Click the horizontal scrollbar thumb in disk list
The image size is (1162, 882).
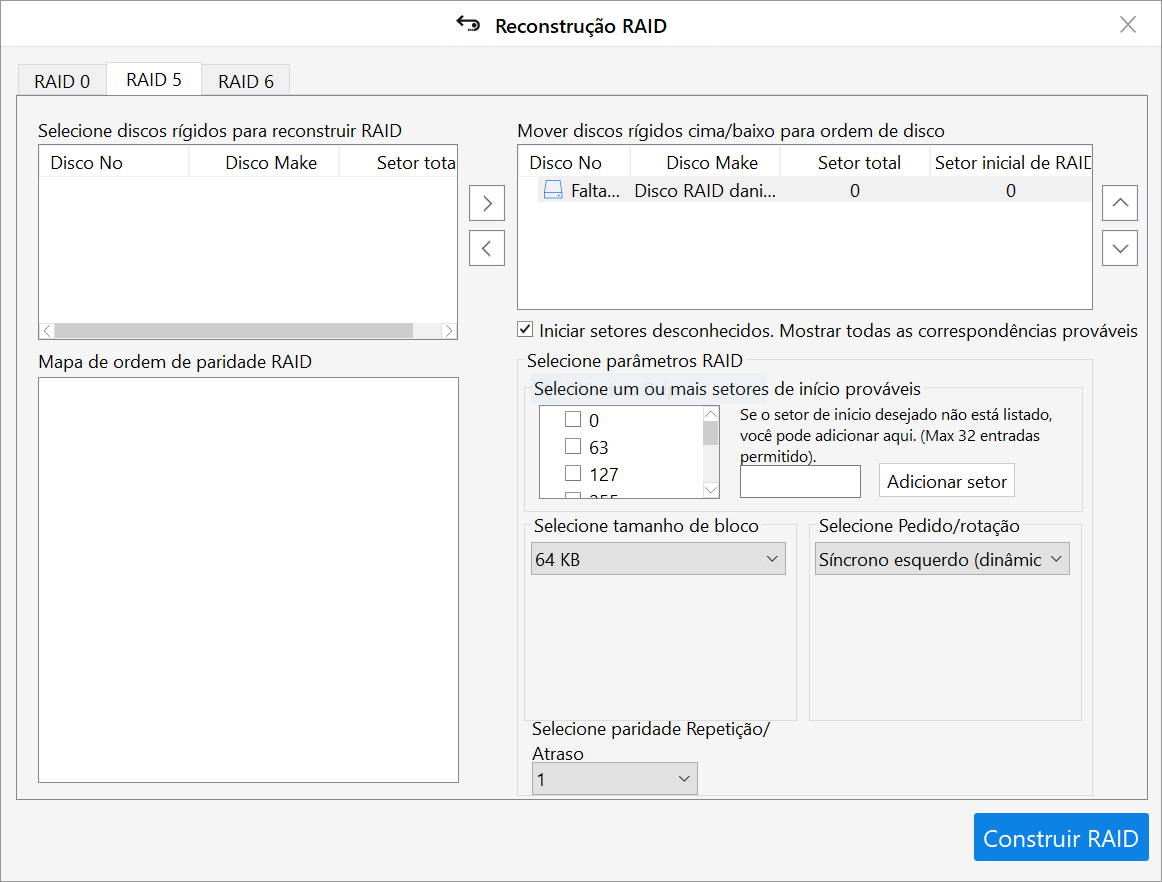[233, 331]
